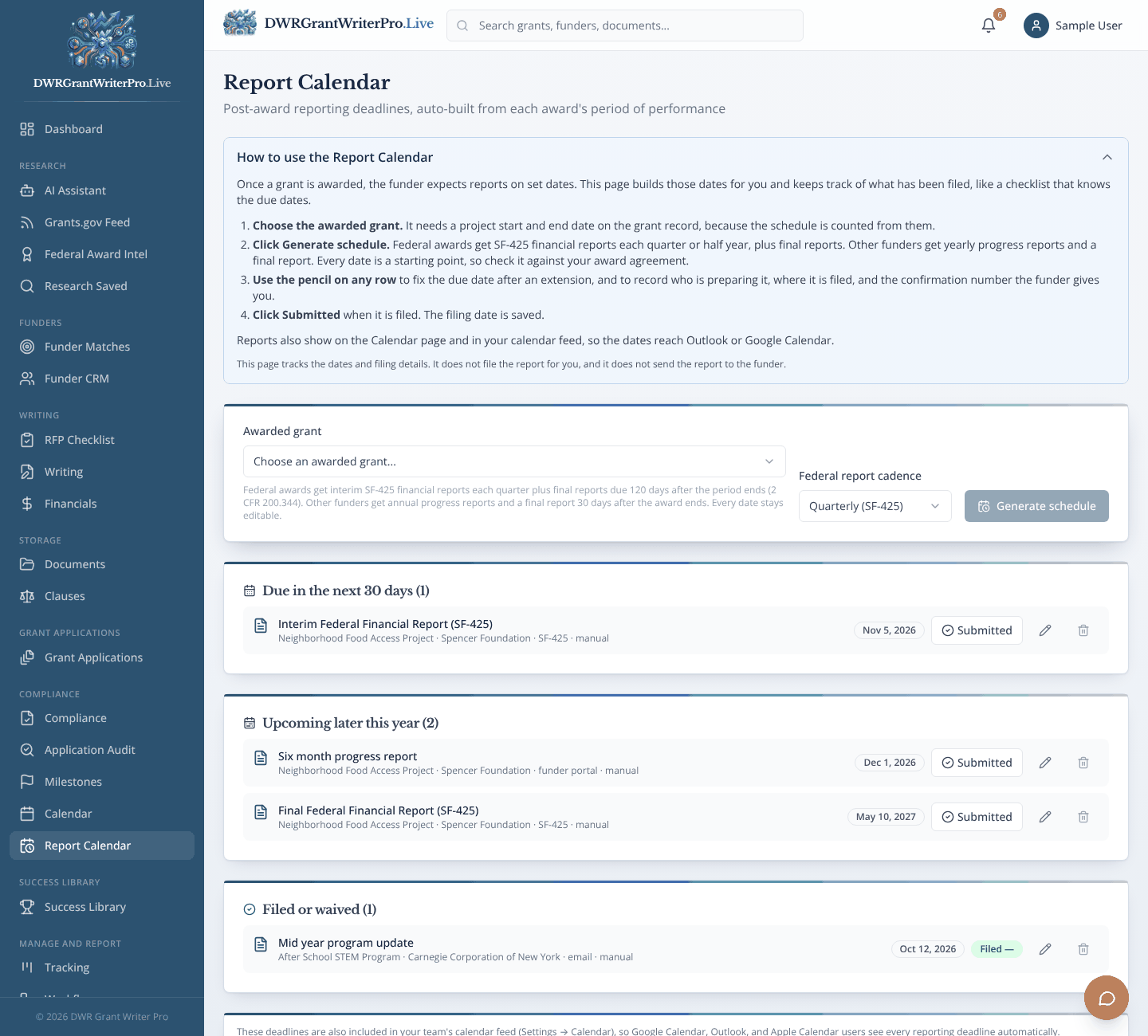Click the Nov 5, 2026 due date
The height and width of the screenshot is (1036, 1148).
coord(889,630)
